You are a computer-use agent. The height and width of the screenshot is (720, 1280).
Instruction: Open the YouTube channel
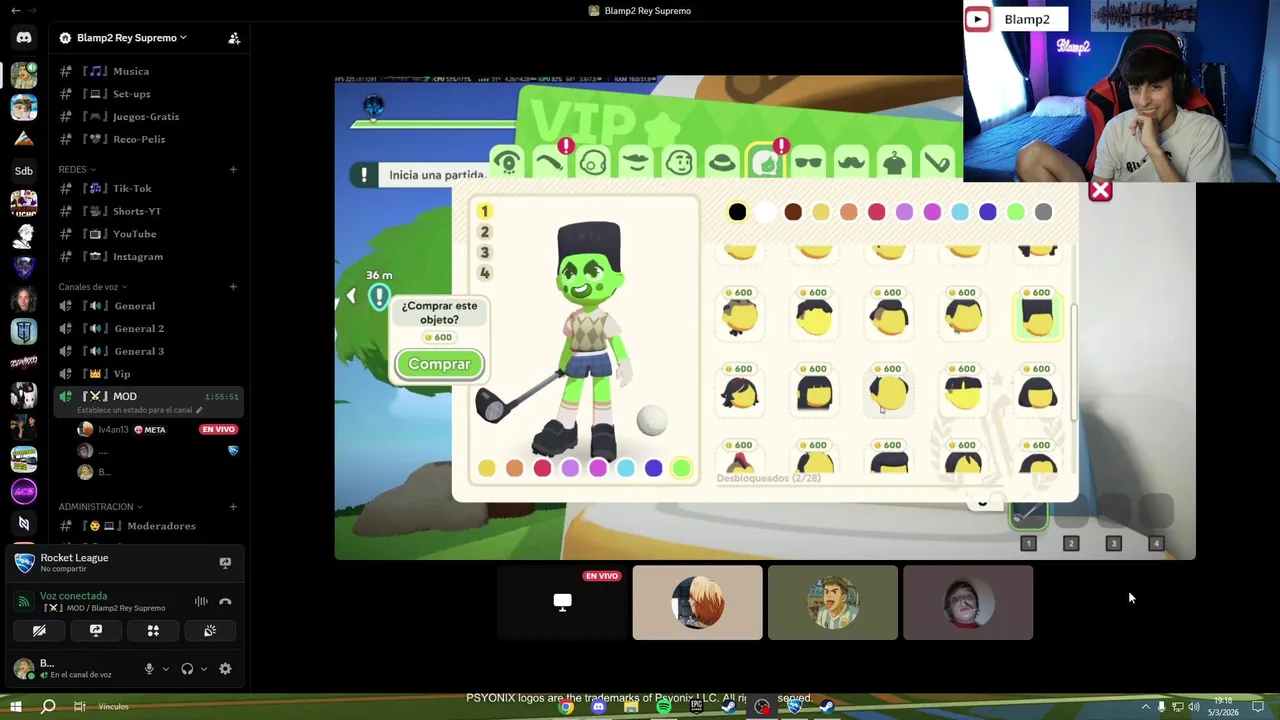[149, 234]
